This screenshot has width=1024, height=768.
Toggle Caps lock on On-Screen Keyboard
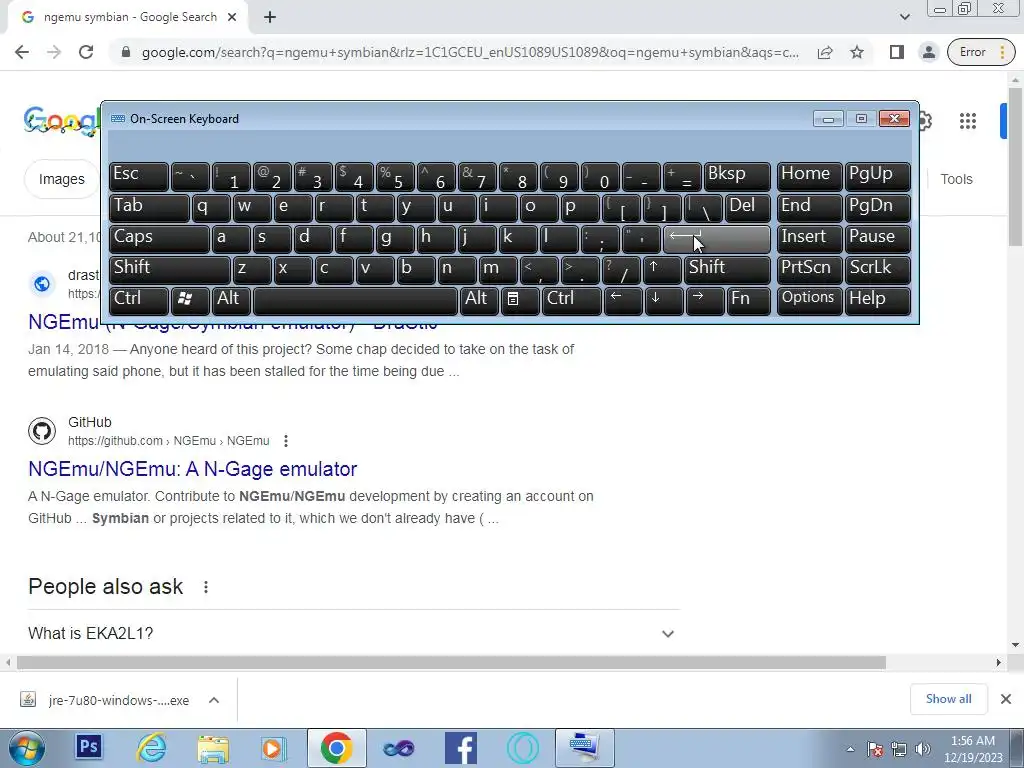pyautogui.click(x=159, y=239)
